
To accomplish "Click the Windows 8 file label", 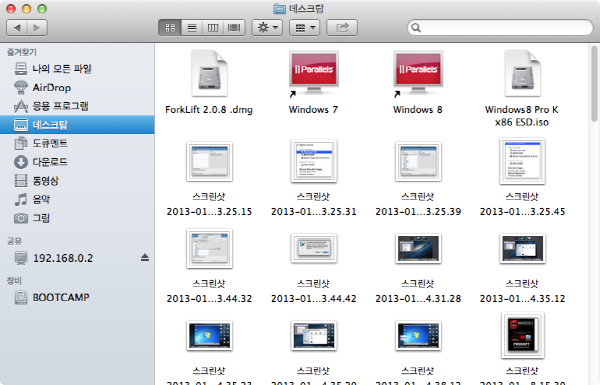I will pos(417,110).
